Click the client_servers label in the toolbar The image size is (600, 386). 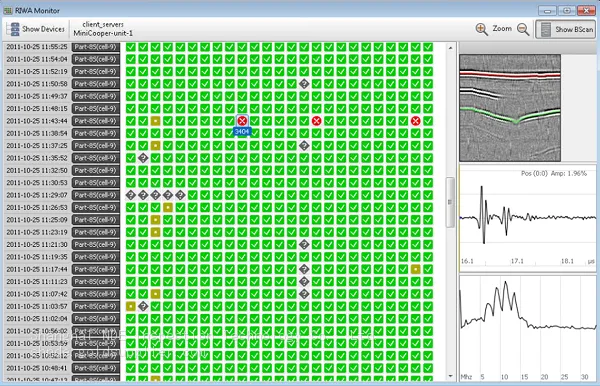tap(103, 24)
